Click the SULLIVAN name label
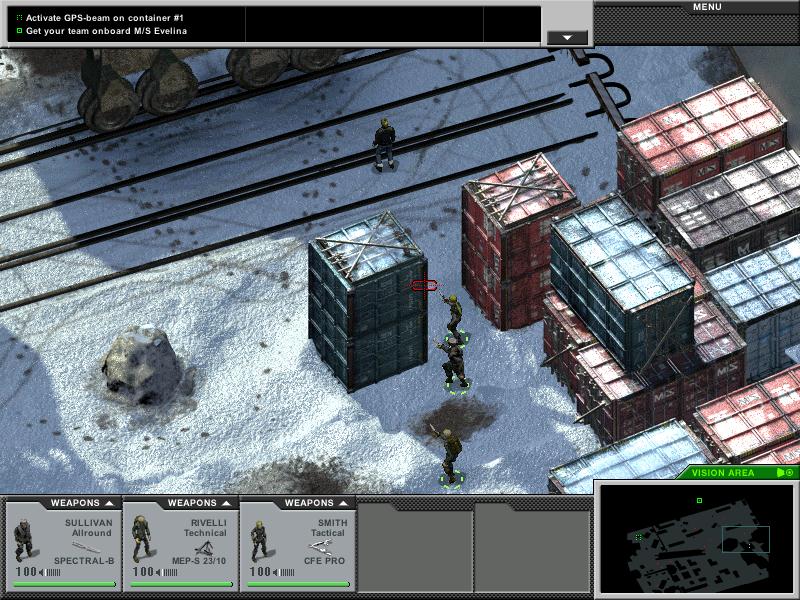The image size is (800, 600). point(88,523)
